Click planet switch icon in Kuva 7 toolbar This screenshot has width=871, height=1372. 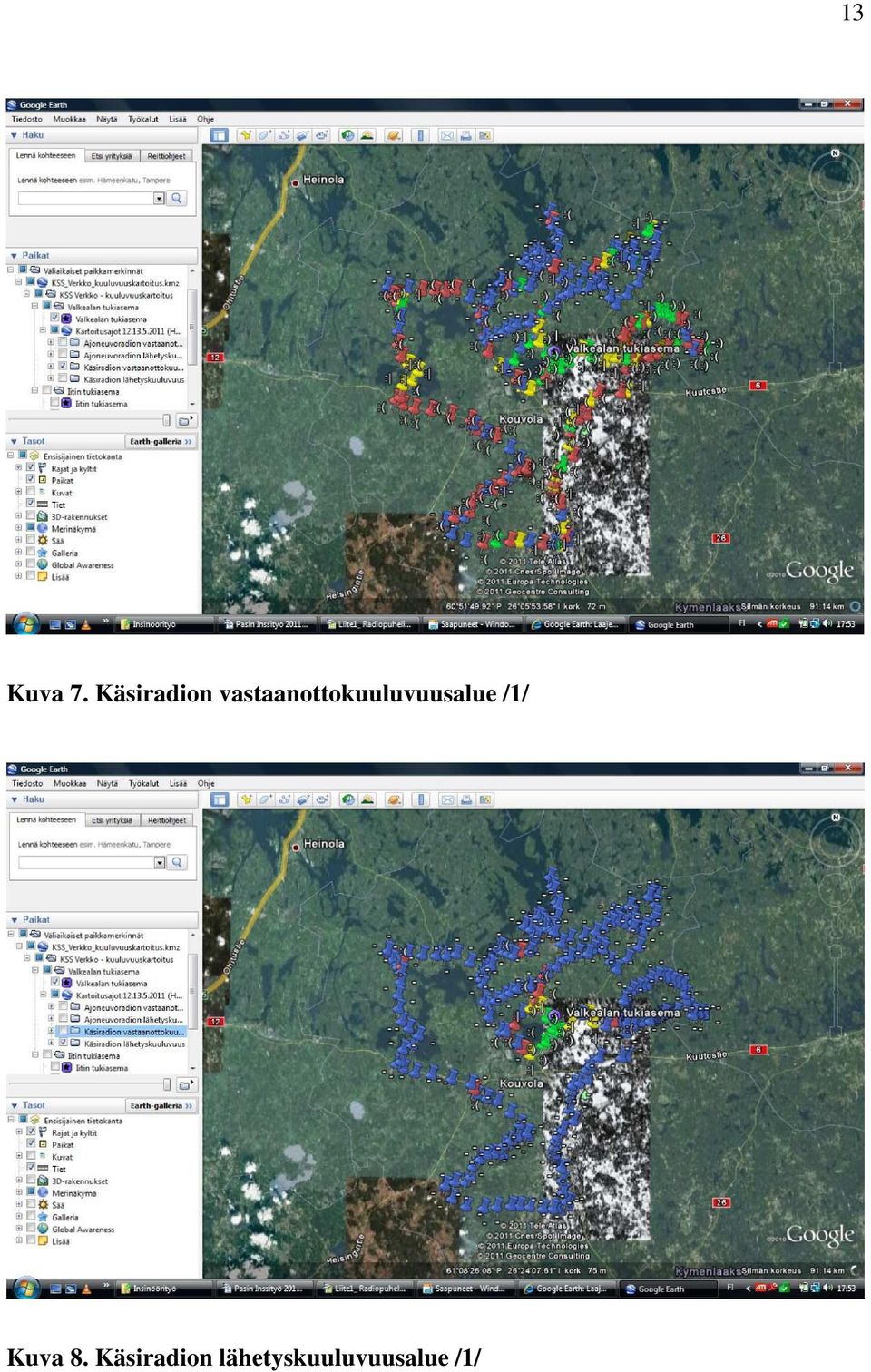coord(394,135)
